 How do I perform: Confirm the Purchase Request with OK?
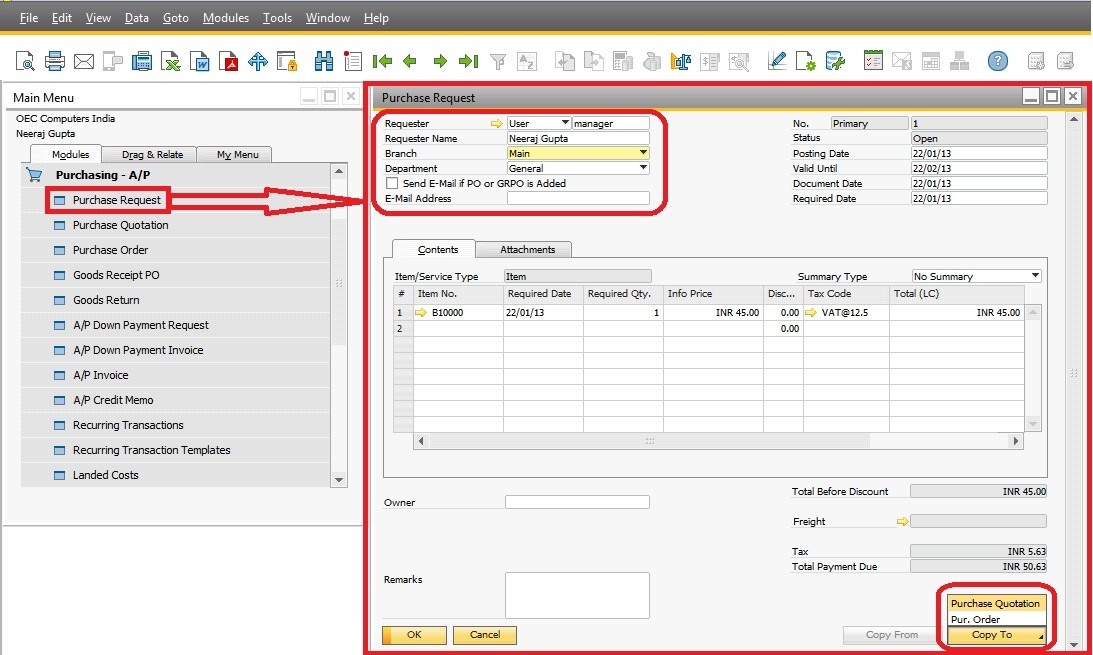[x=413, y=635]
